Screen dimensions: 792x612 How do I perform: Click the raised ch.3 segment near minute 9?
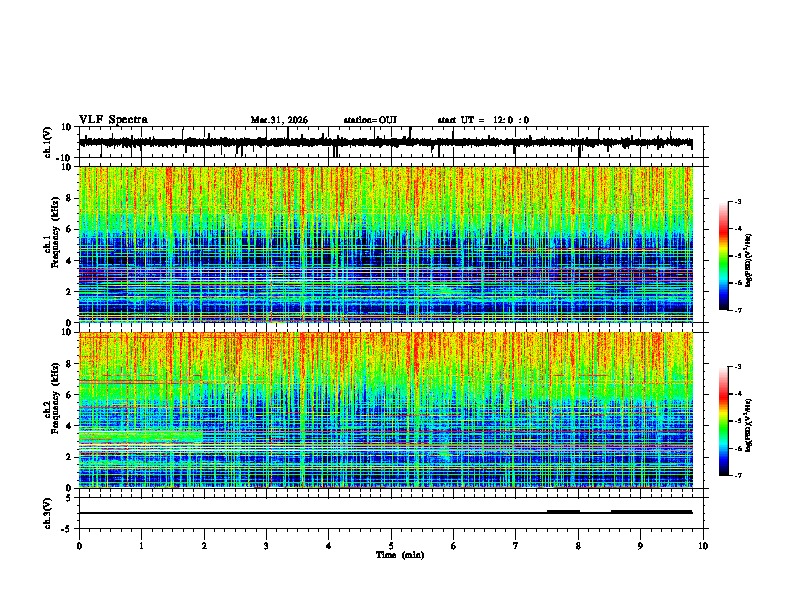pyautogui.click(x=652, y=512)
